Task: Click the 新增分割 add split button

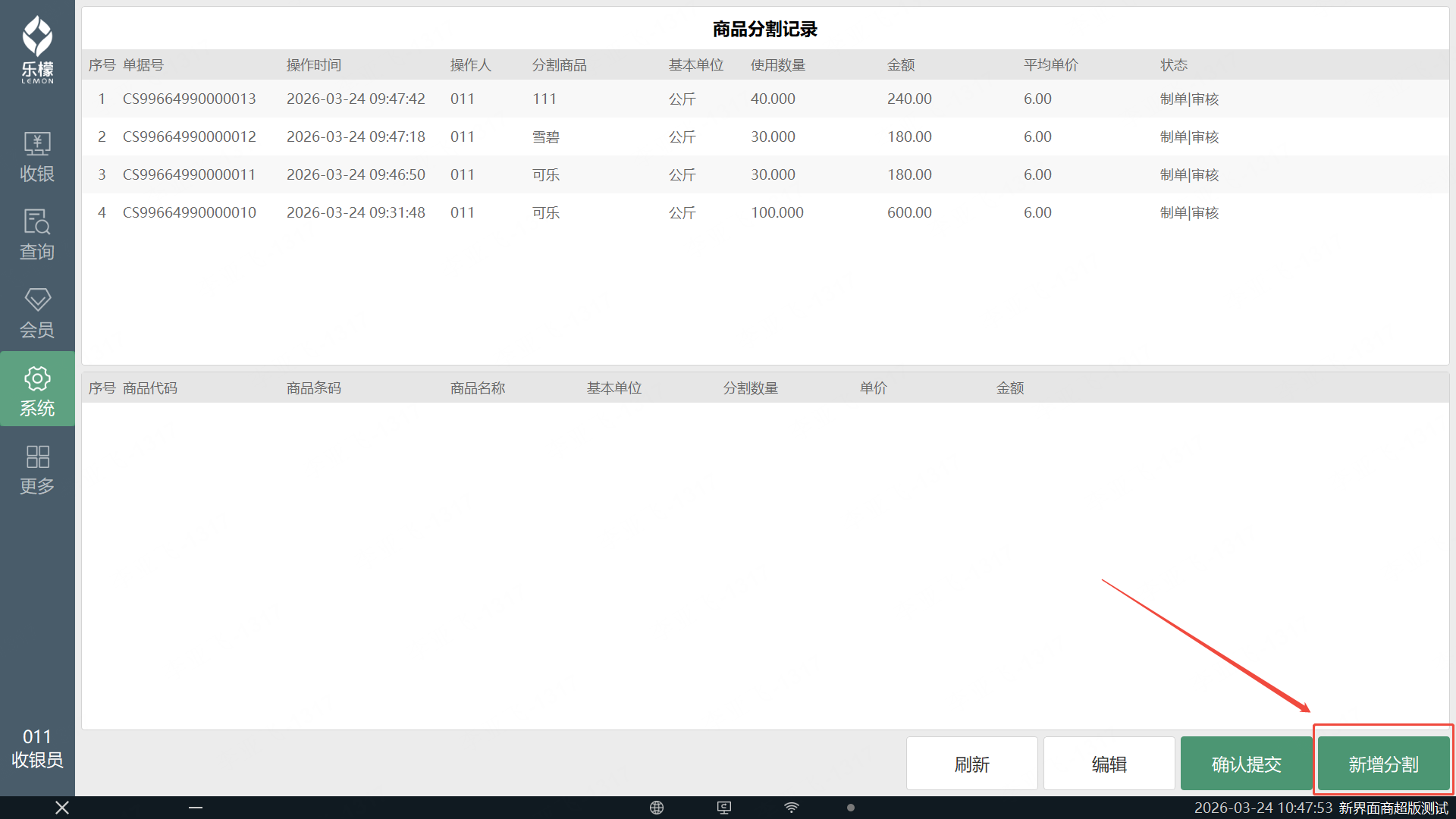Action: pyautogui.click(x=1383, y=764)
